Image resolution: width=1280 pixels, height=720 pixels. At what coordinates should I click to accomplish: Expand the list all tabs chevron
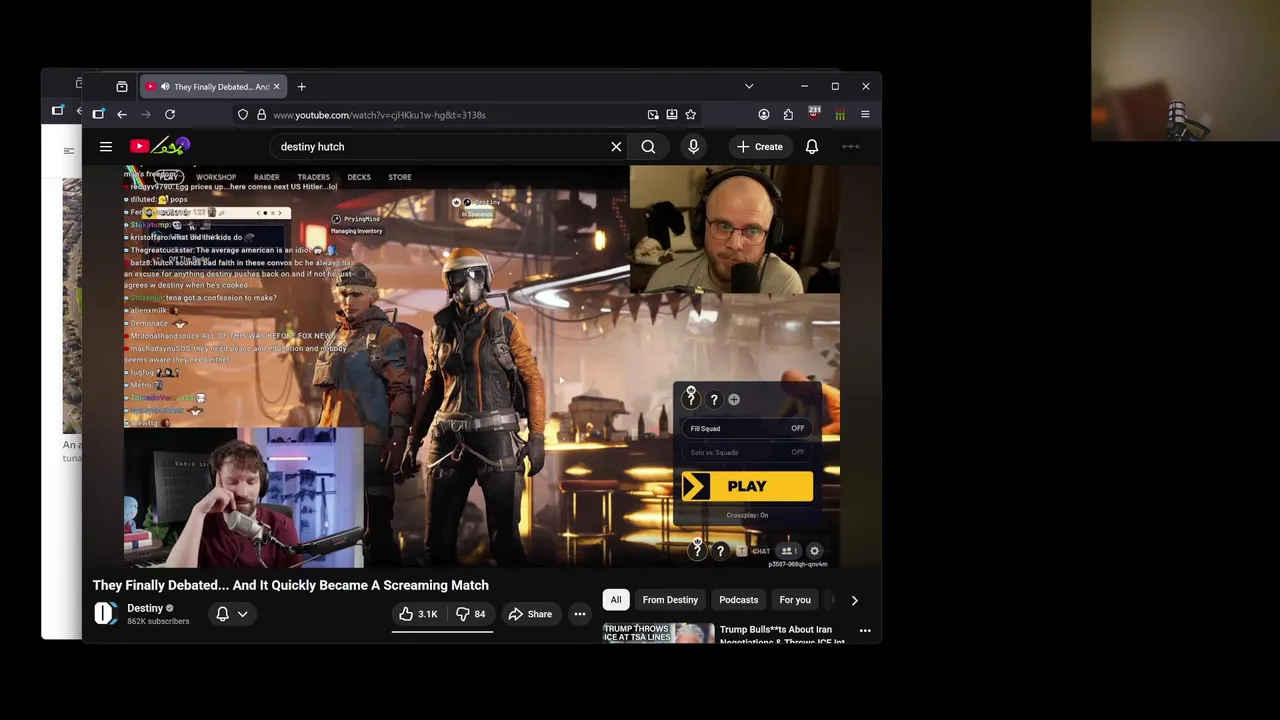tap(749, 87)
